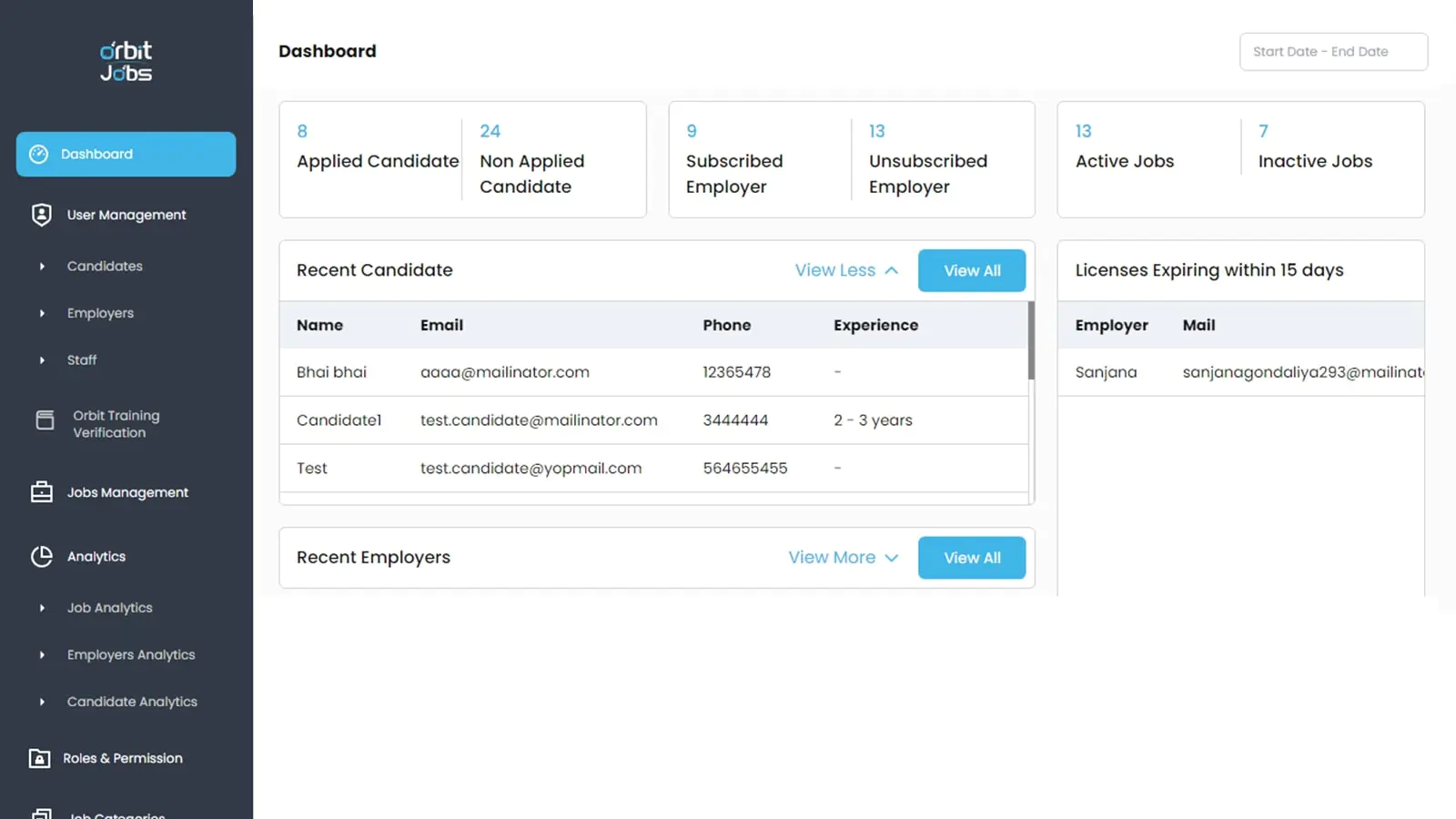The width and height of the screenshot is (1456, 819).
Task: Expand the Staff submenu arrow
Action: click(x=42, y=360)
